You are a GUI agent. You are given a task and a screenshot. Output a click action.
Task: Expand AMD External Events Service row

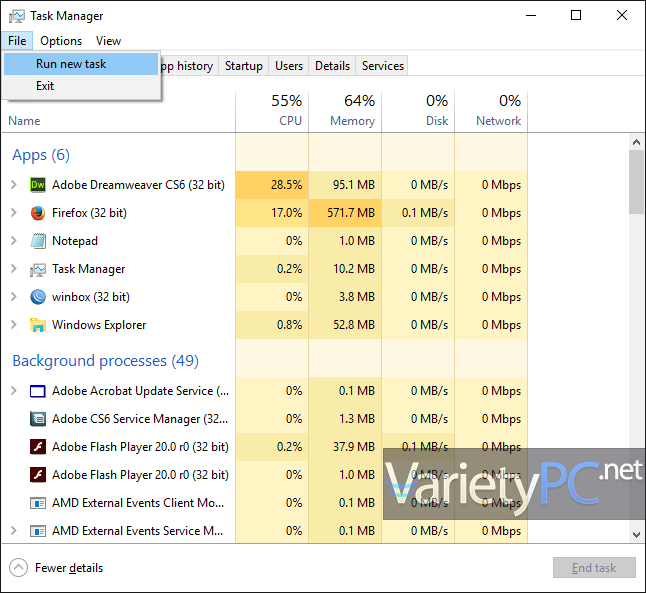[x=14, y=531]
